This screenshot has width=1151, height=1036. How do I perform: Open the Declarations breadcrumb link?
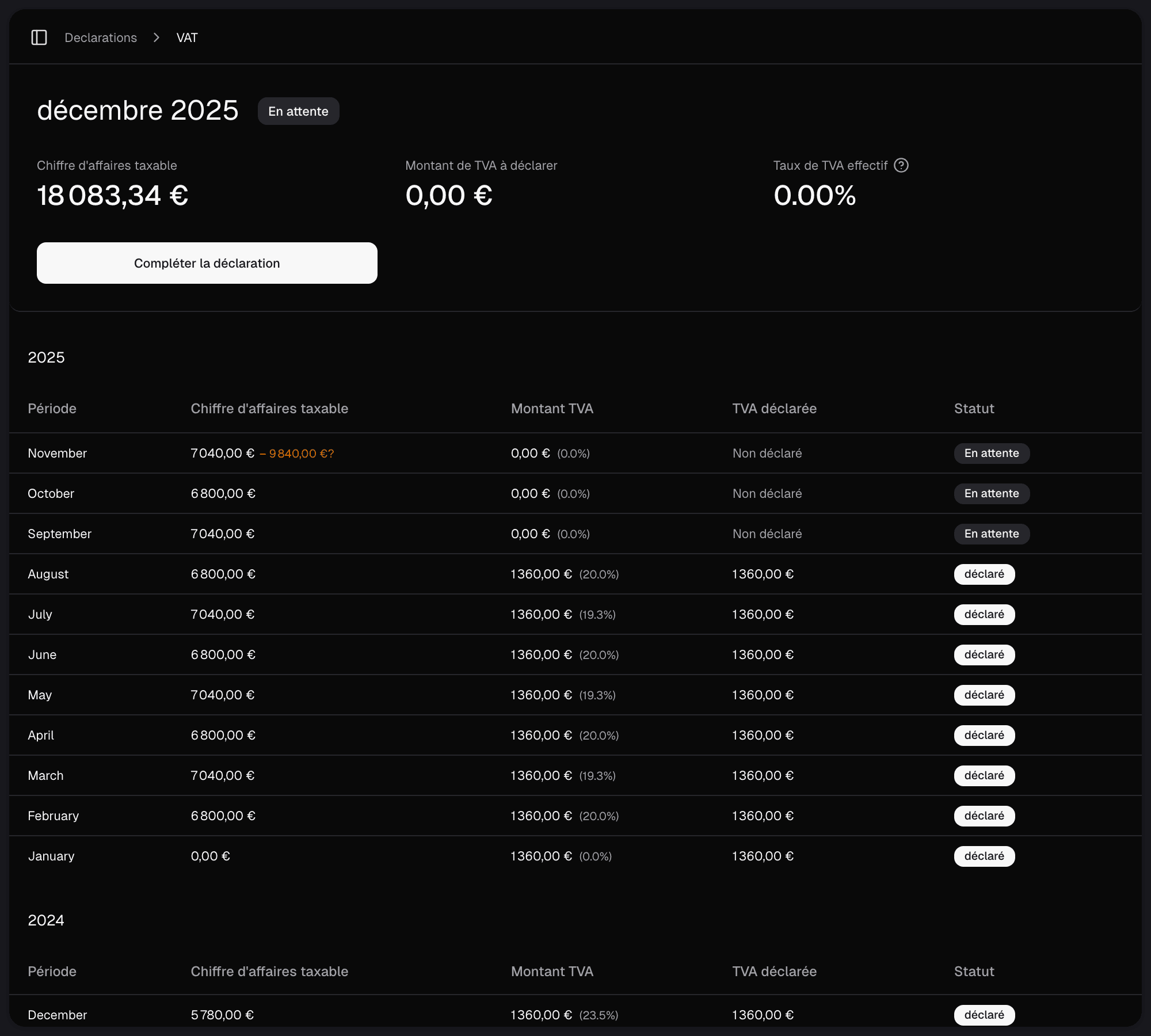click(101, 37)
